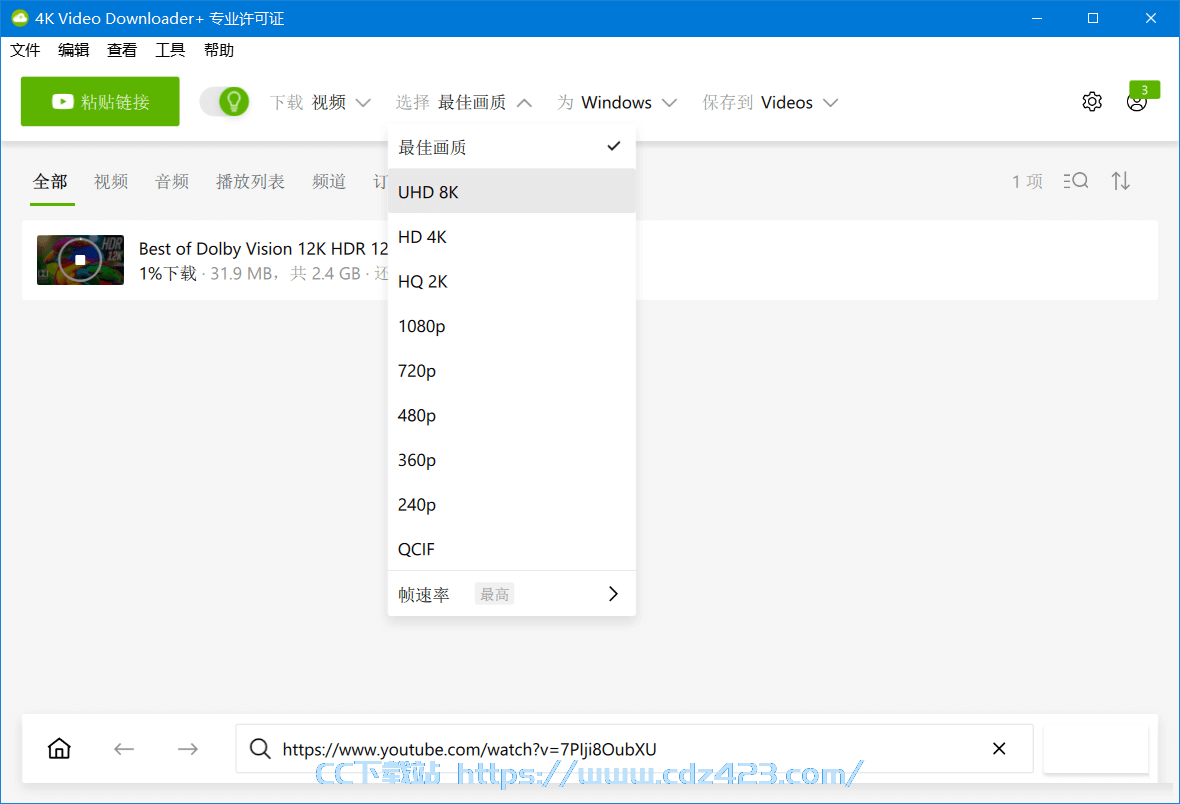The width and height of the screenshot is (1180, 804).
Task: Open the 保存到 Videos folder dropdown
Action: tap(770, 102)
